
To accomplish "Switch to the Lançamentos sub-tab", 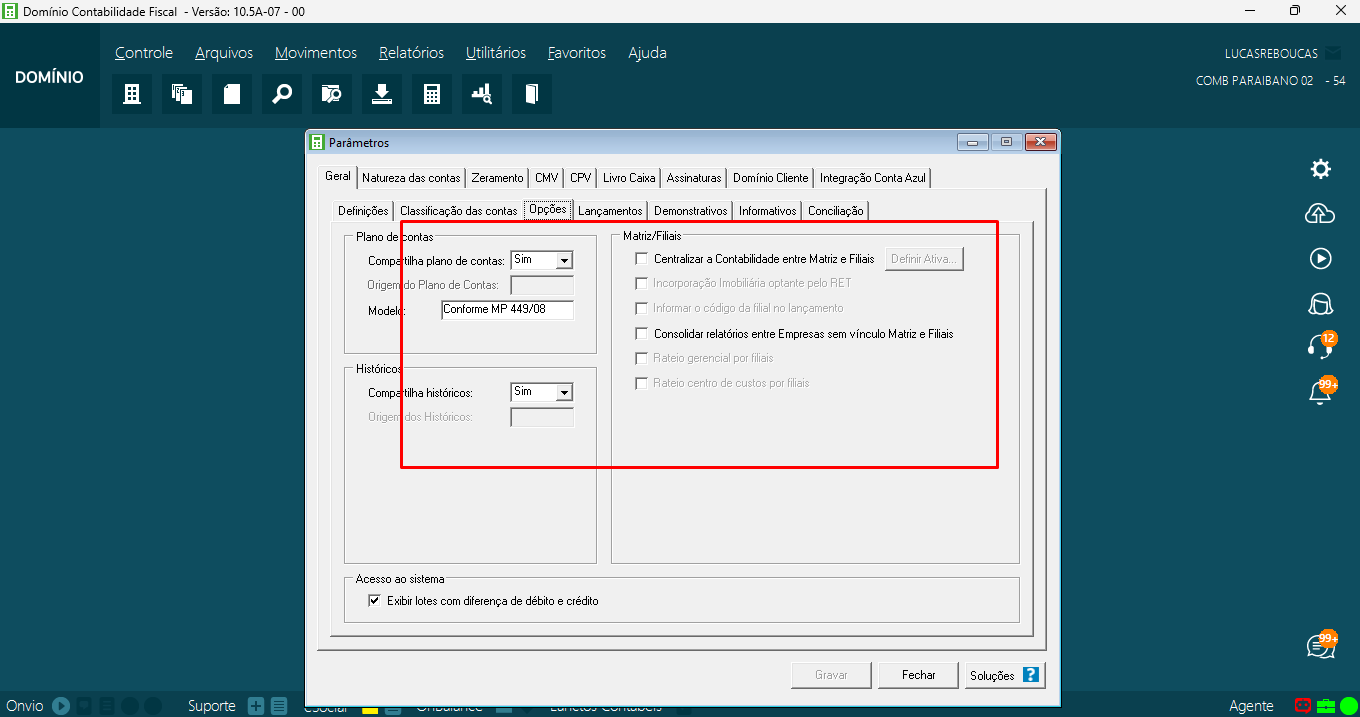I will [x=610, y=211].
